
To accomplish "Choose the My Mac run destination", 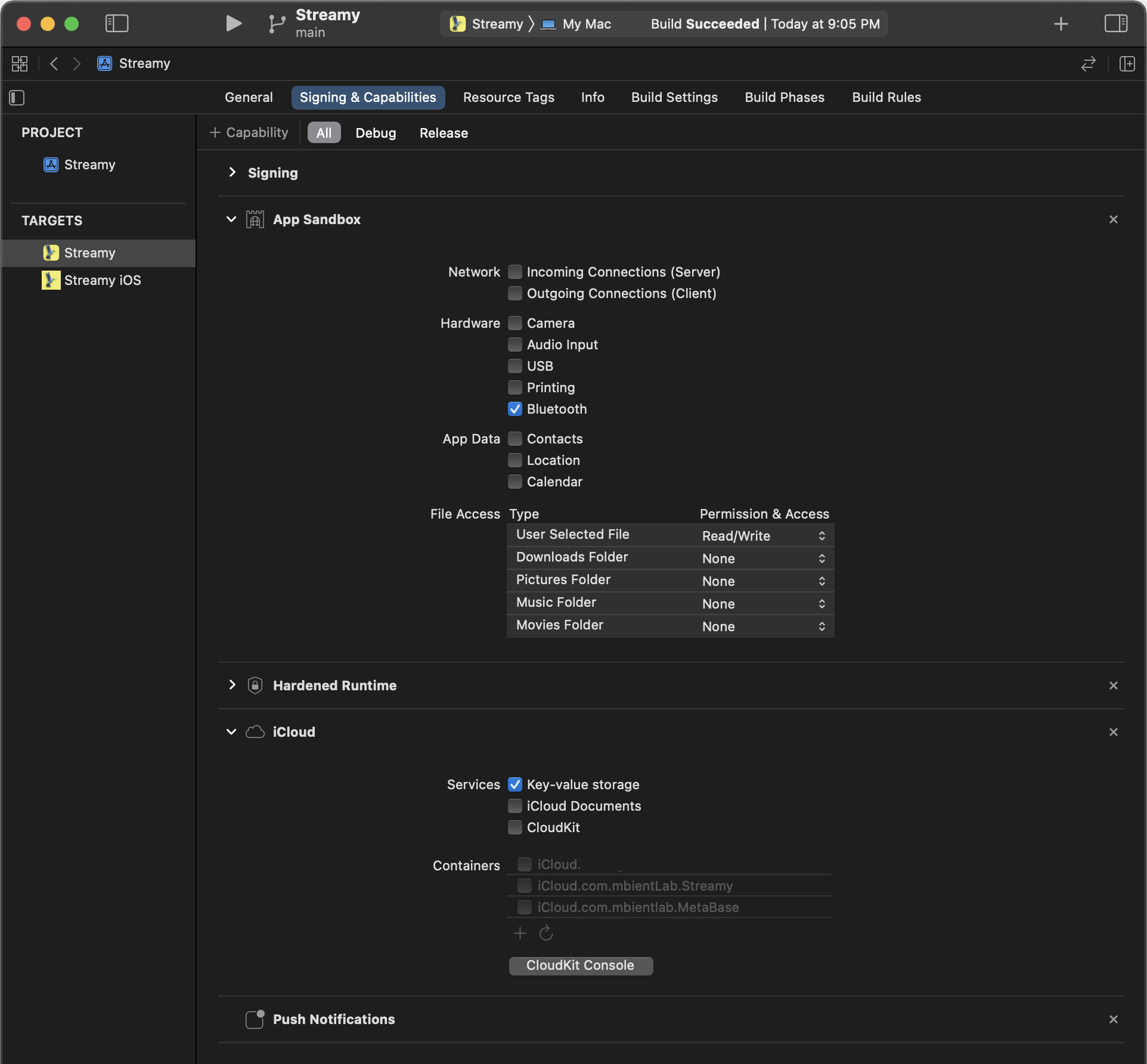I will [576, 24].
